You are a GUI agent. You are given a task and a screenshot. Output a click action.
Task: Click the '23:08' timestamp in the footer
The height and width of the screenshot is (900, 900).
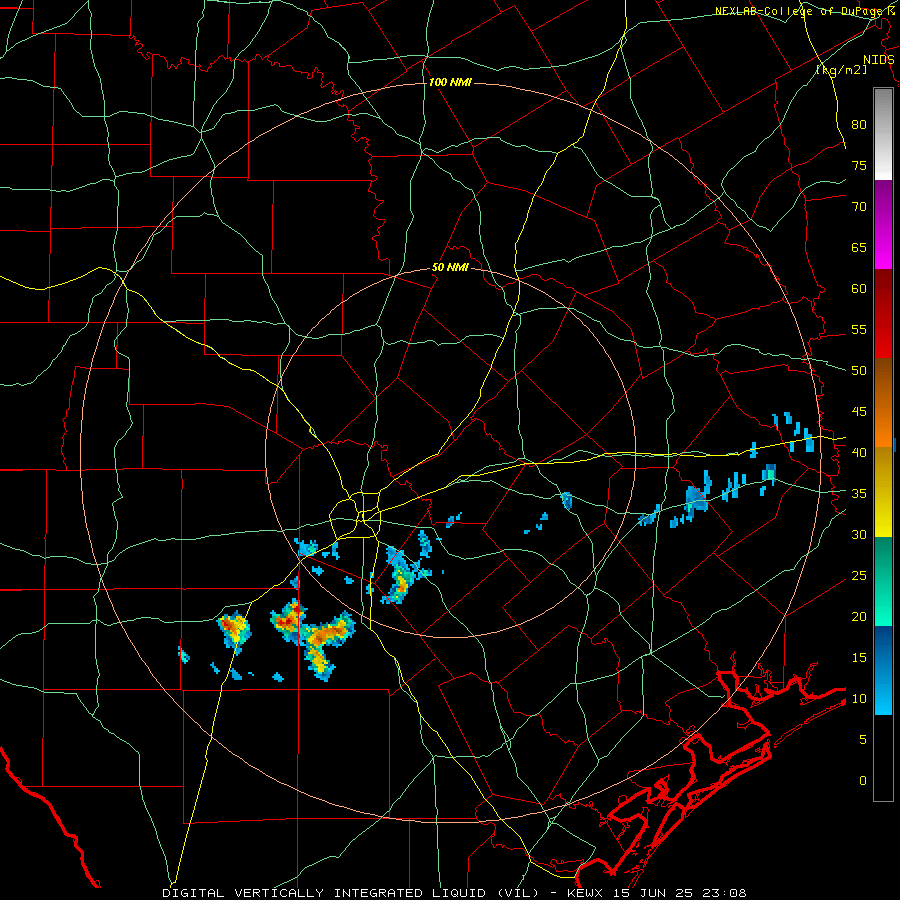[726, 893]
